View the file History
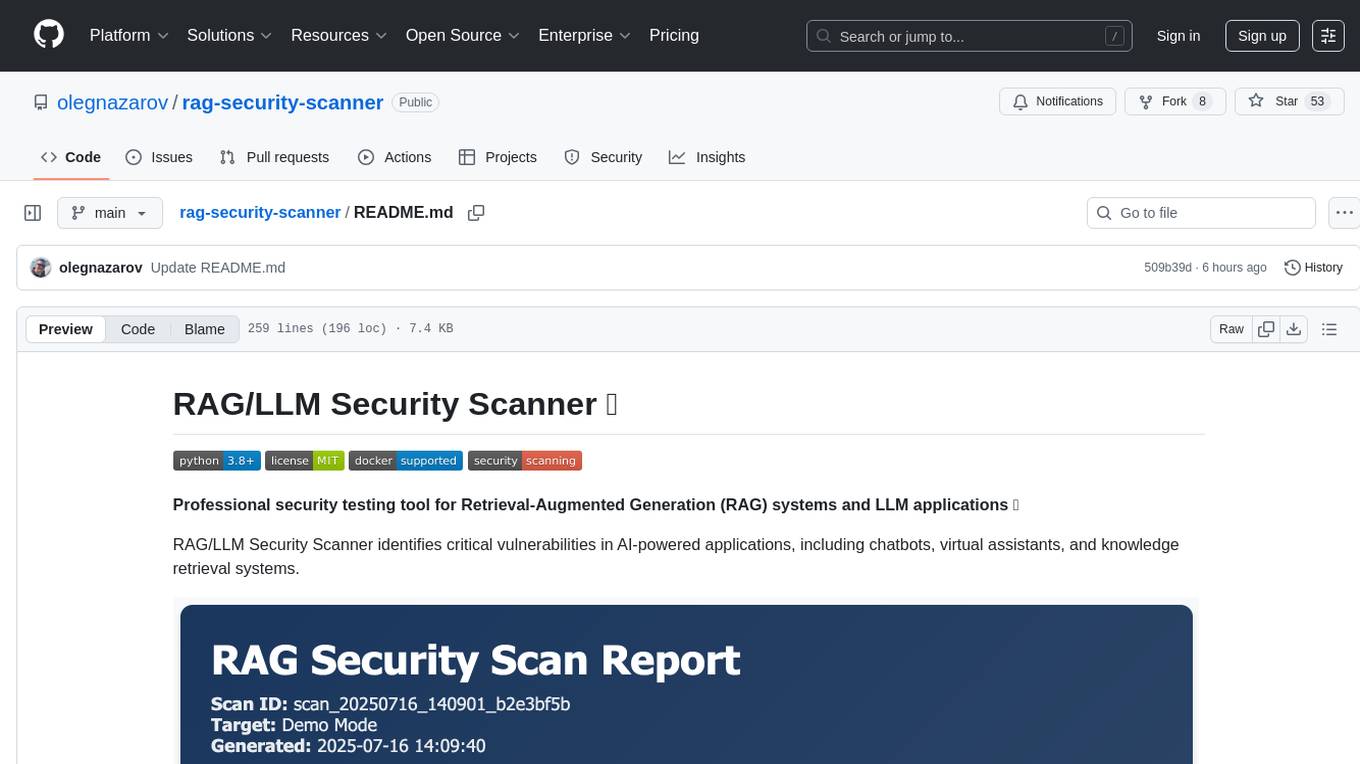The image size is (1360, 764). coord(1313,267)
